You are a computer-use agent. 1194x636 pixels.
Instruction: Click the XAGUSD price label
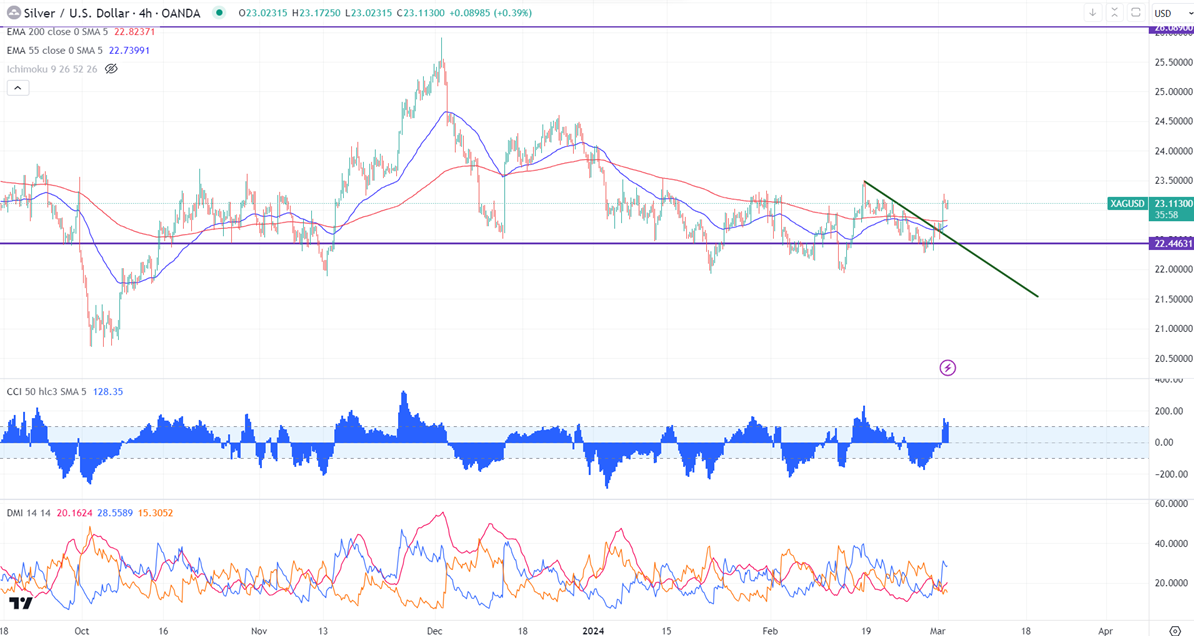pos(1126,204)
